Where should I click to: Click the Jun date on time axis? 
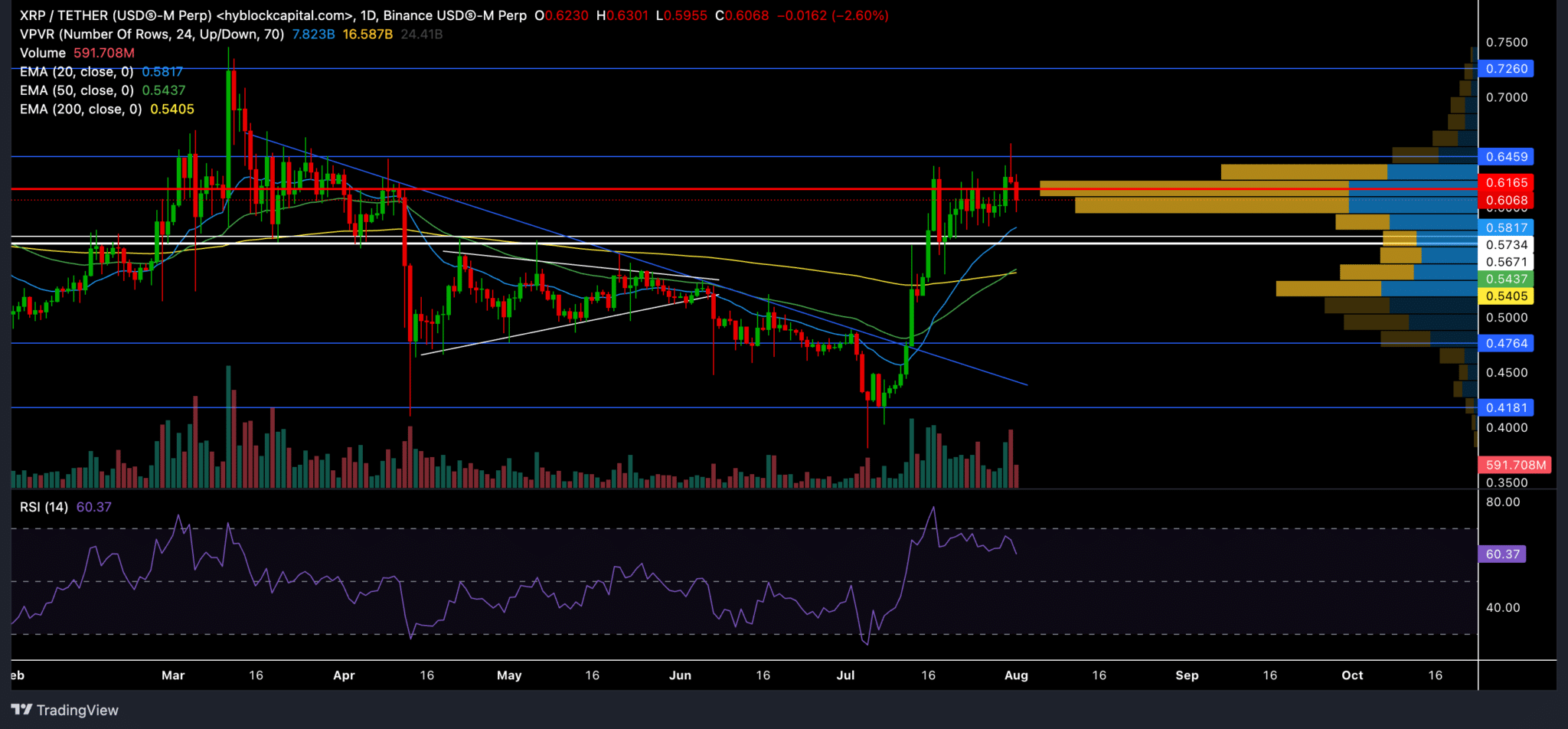coord(680,675)
